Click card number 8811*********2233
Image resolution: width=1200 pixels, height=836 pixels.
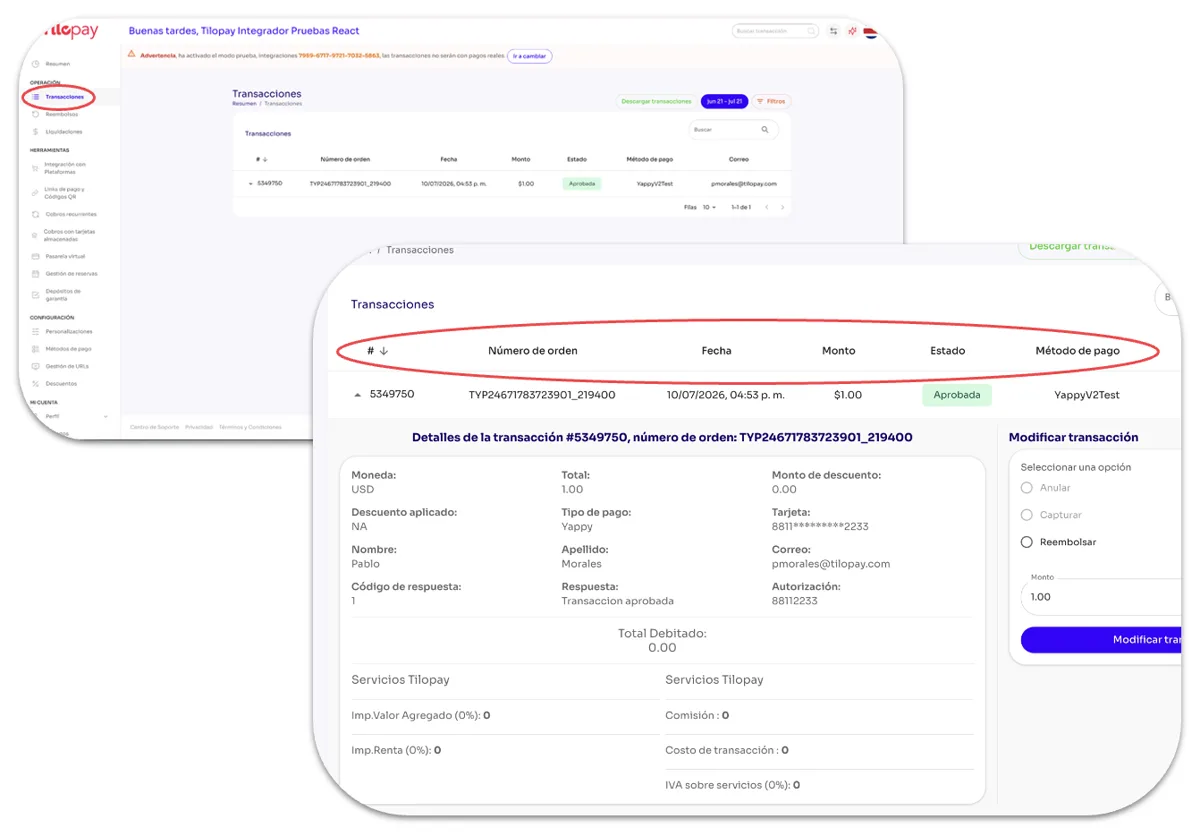820,527
